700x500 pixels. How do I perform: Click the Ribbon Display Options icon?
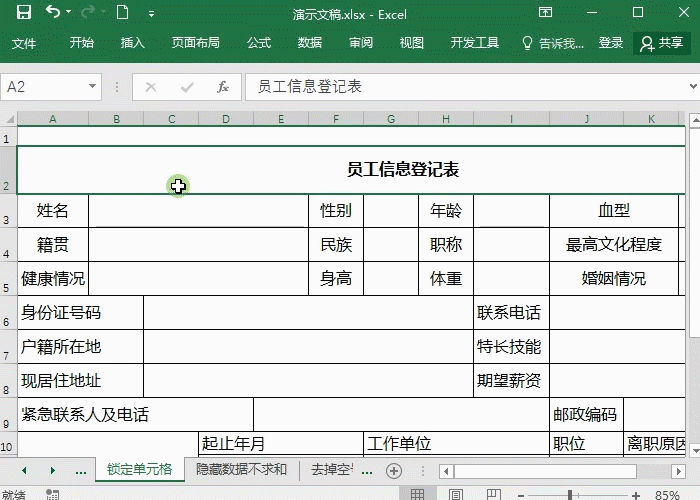(545, 12)
